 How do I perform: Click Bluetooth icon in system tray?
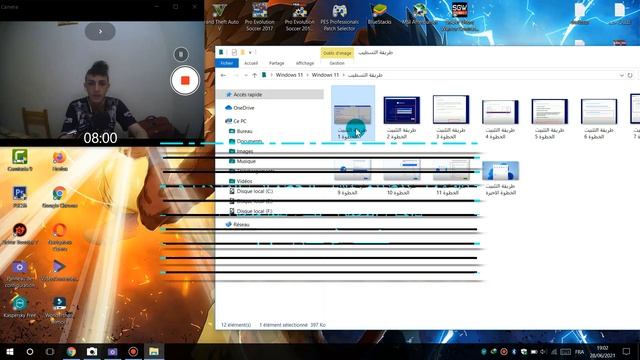point(514,351)
